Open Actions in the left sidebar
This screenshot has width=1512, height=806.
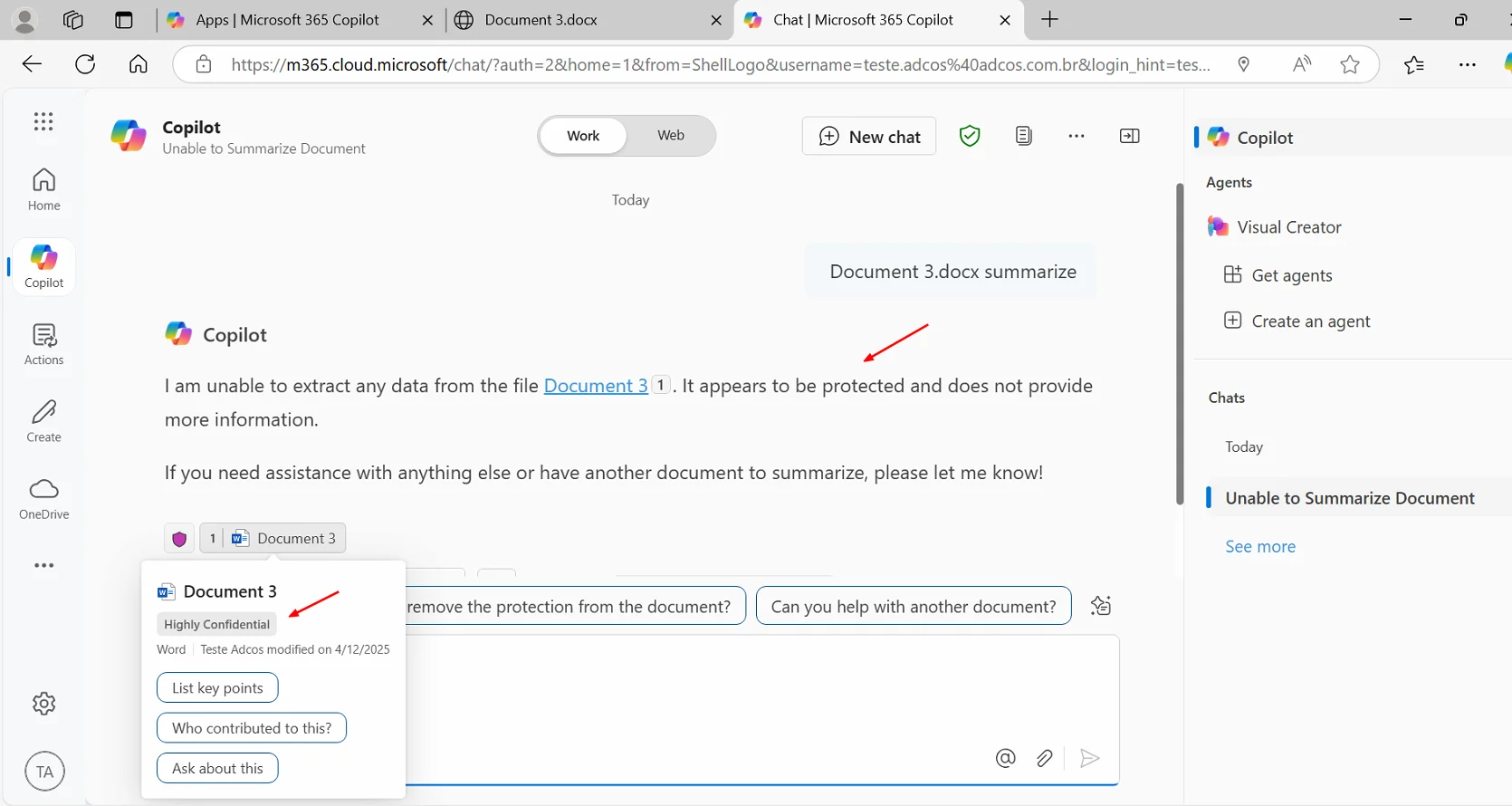click(43, 344)
